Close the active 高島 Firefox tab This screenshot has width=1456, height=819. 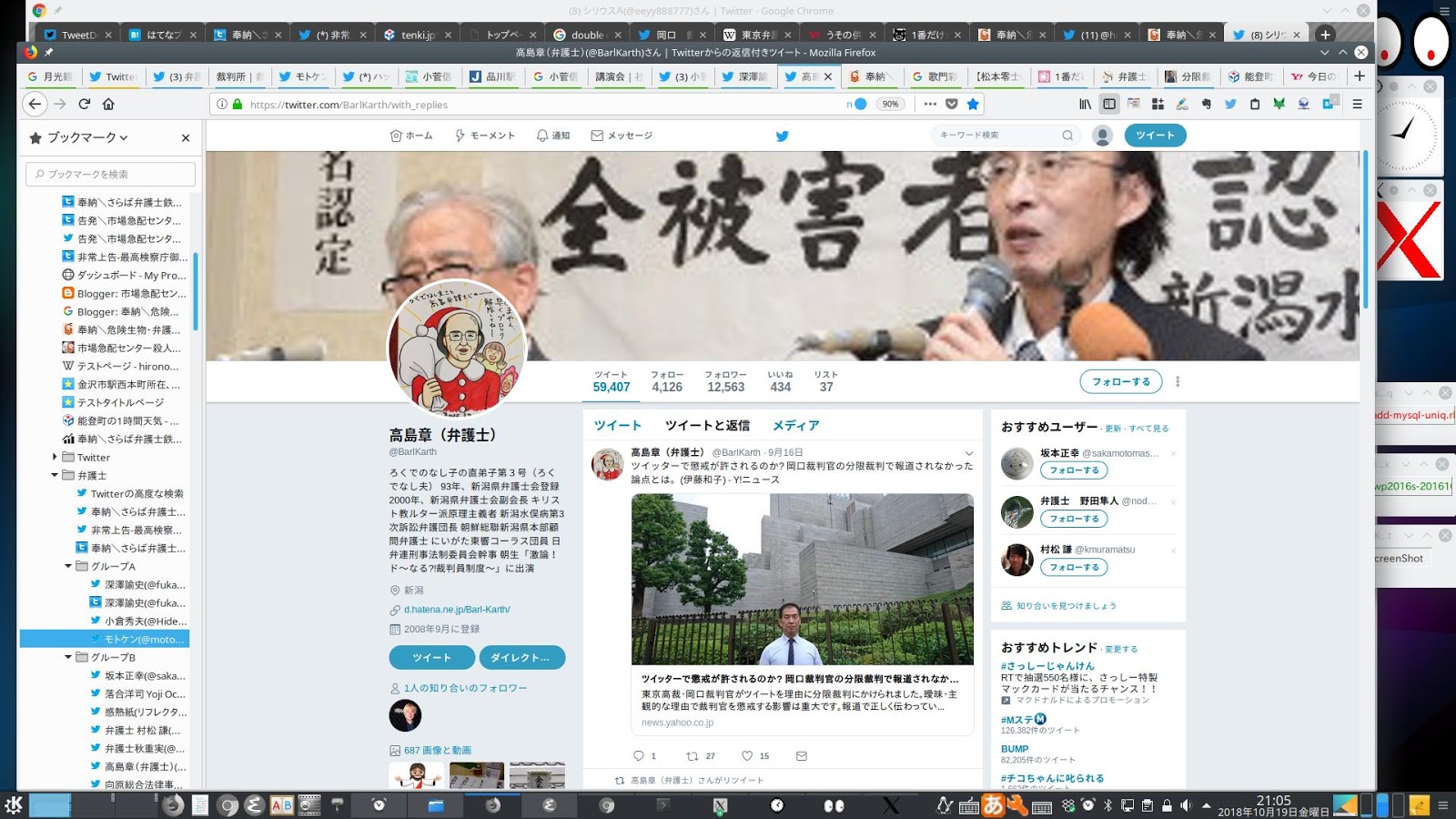[x=828, y=76]
